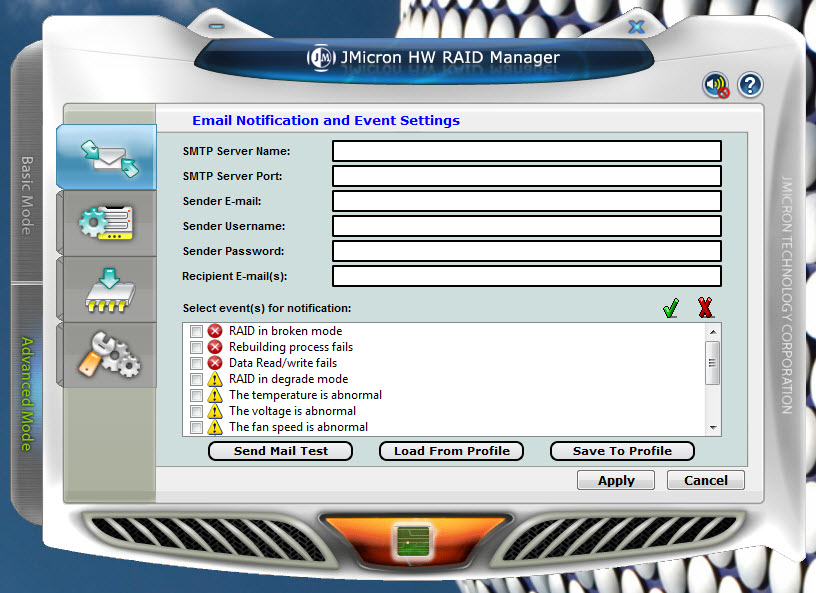Click the red error icon beside Rebuilding process fails
Image resolution: width=816 pixels, height=593 pixels.
[x=214, y=347]
